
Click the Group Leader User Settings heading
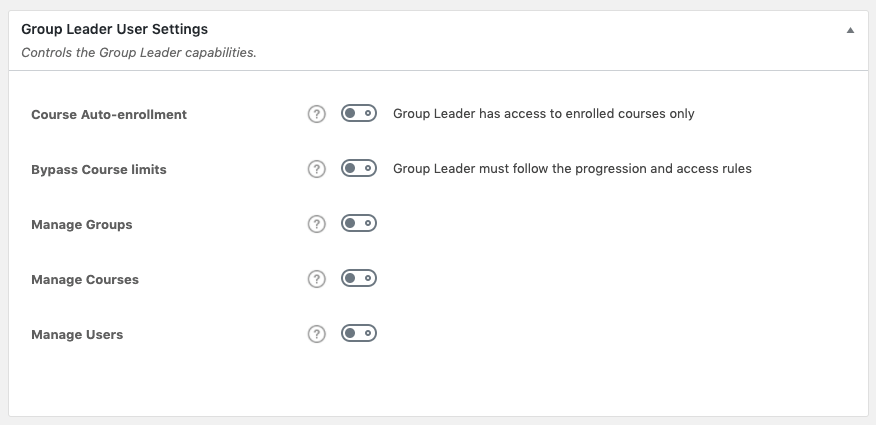click(x=114, y=30)
